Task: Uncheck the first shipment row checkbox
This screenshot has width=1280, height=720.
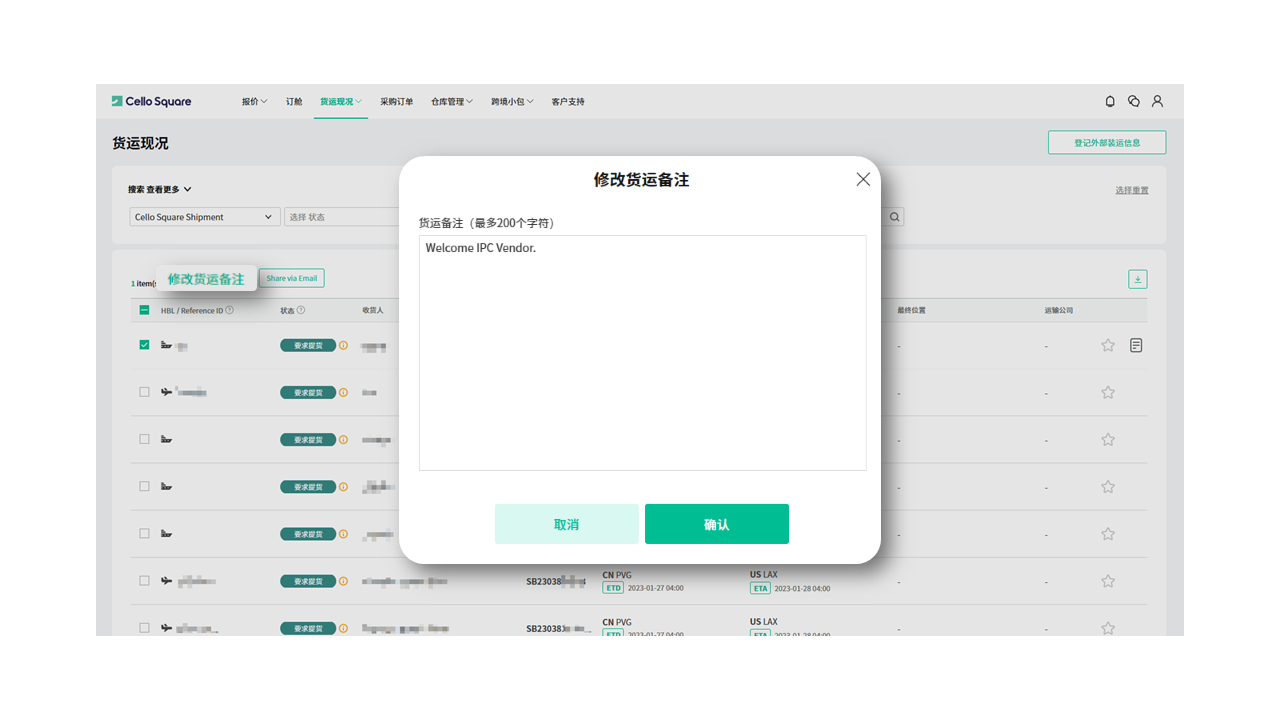Action: tap(144, 345)
